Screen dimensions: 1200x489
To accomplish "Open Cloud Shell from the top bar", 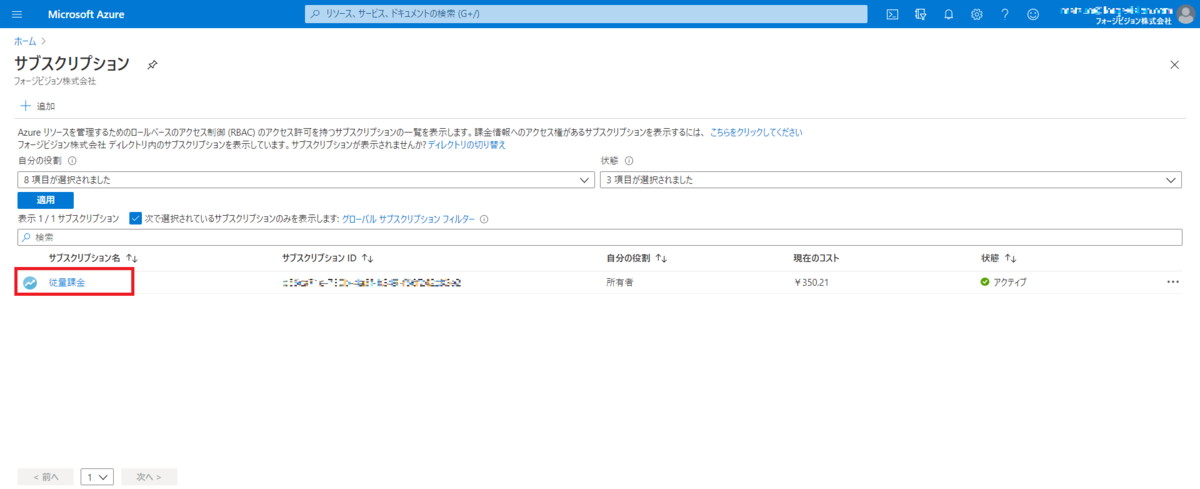I will (892, 14).
